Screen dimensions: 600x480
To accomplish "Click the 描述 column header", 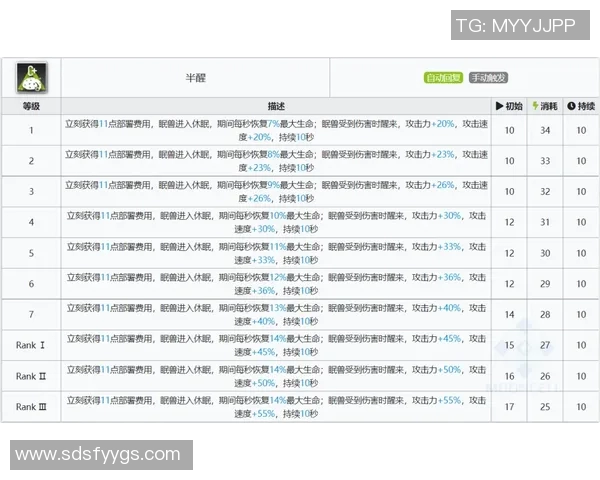I will [x=276, y=106].
